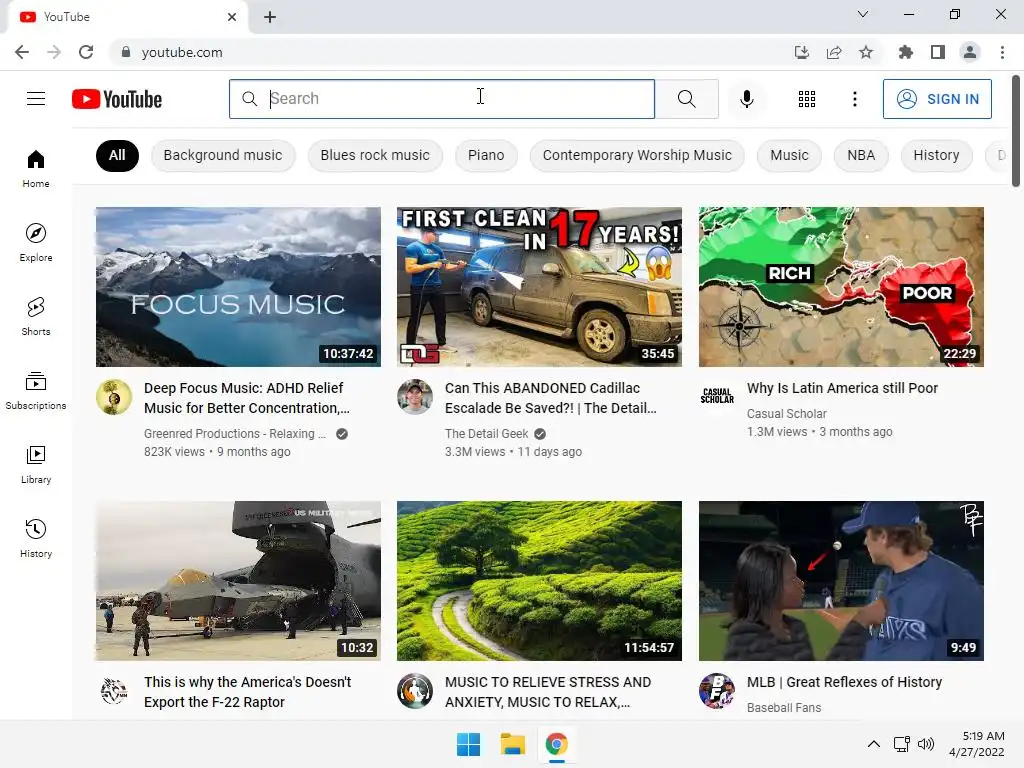Open F-22 Raptor video title

coord(248,692)
